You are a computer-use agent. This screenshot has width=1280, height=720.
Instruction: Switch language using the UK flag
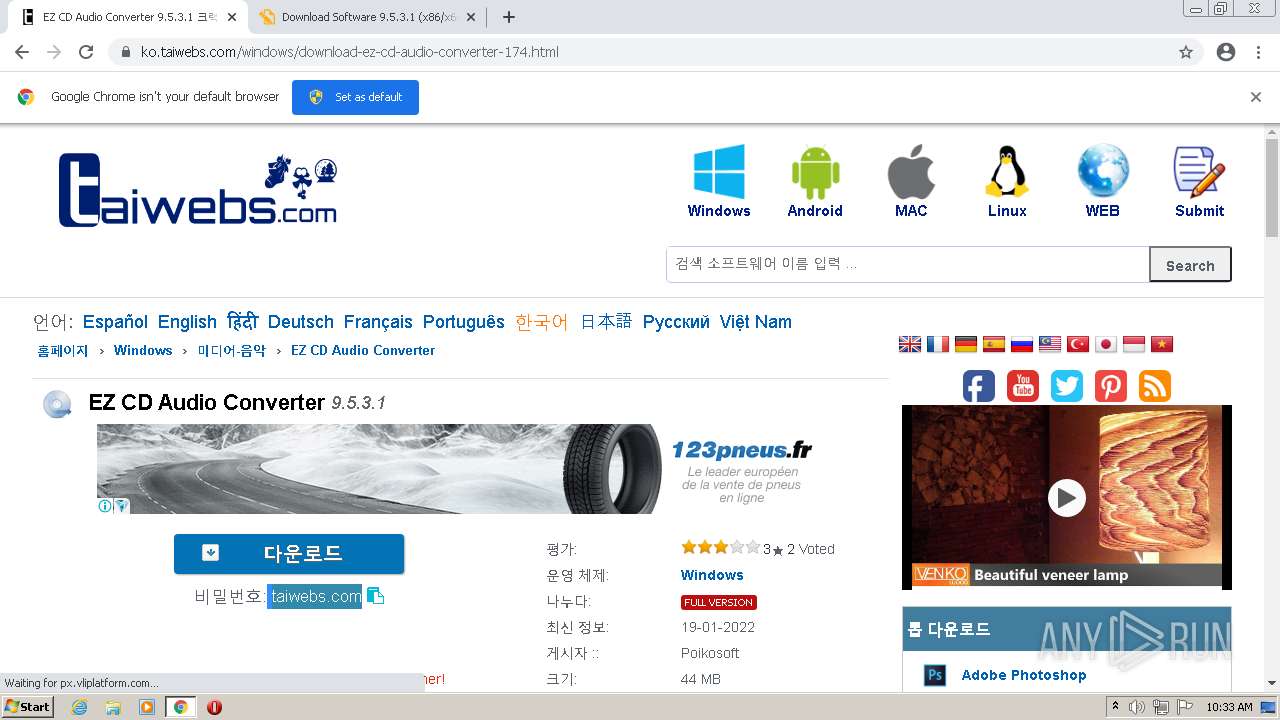coord(910,344)
